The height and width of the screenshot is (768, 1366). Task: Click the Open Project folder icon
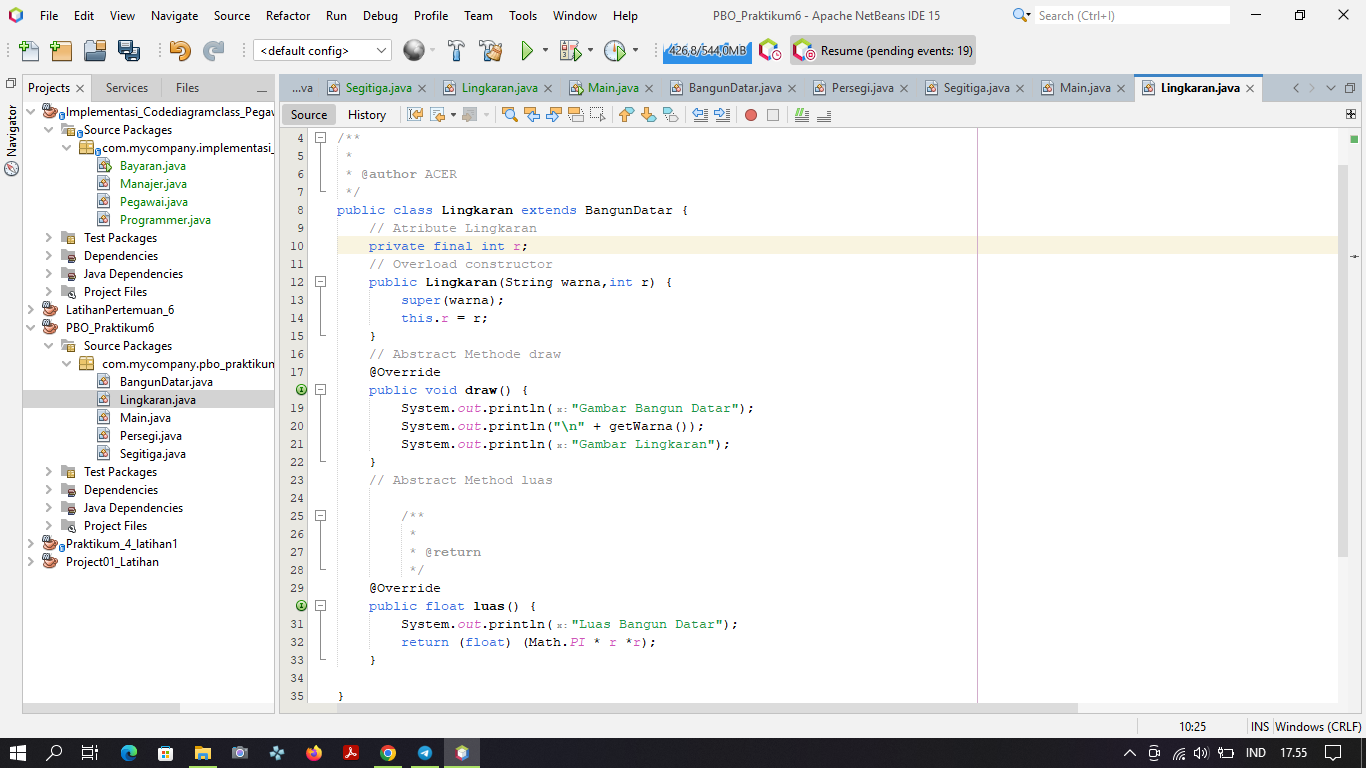[x=95, y=51]
